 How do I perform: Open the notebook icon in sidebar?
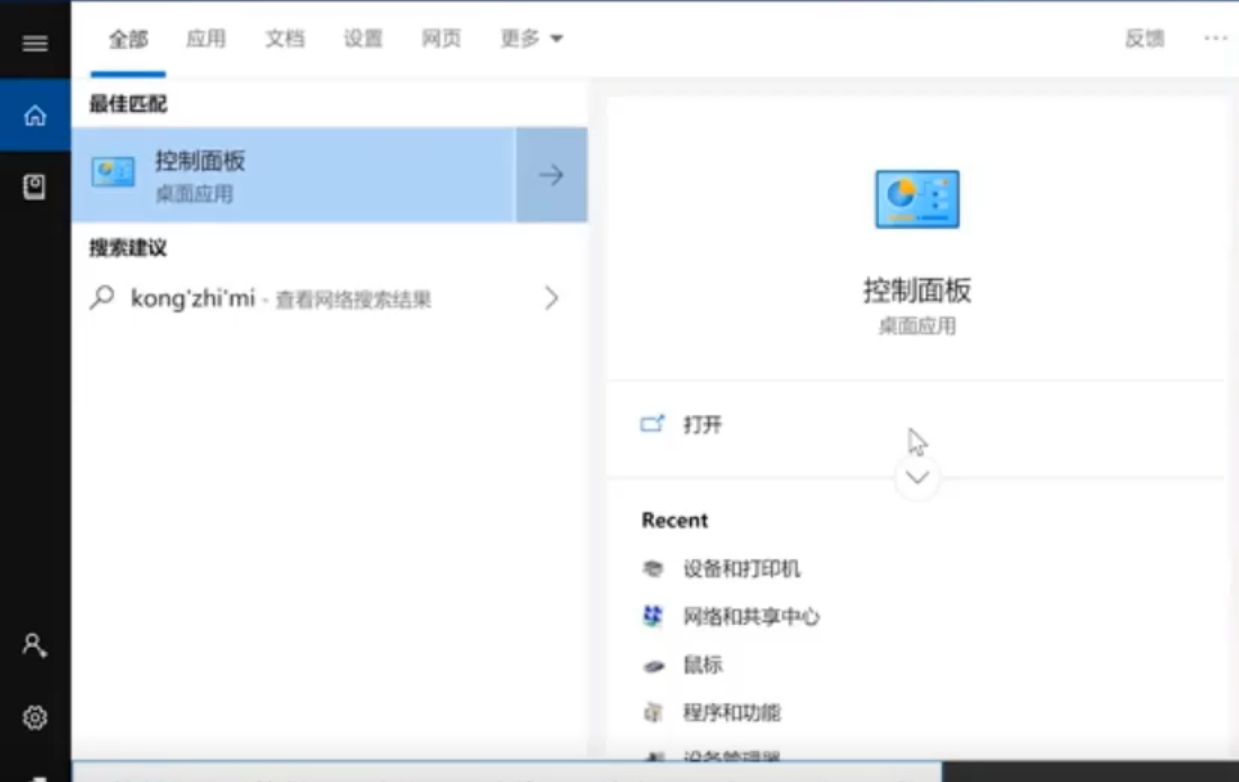click(35, 187)
